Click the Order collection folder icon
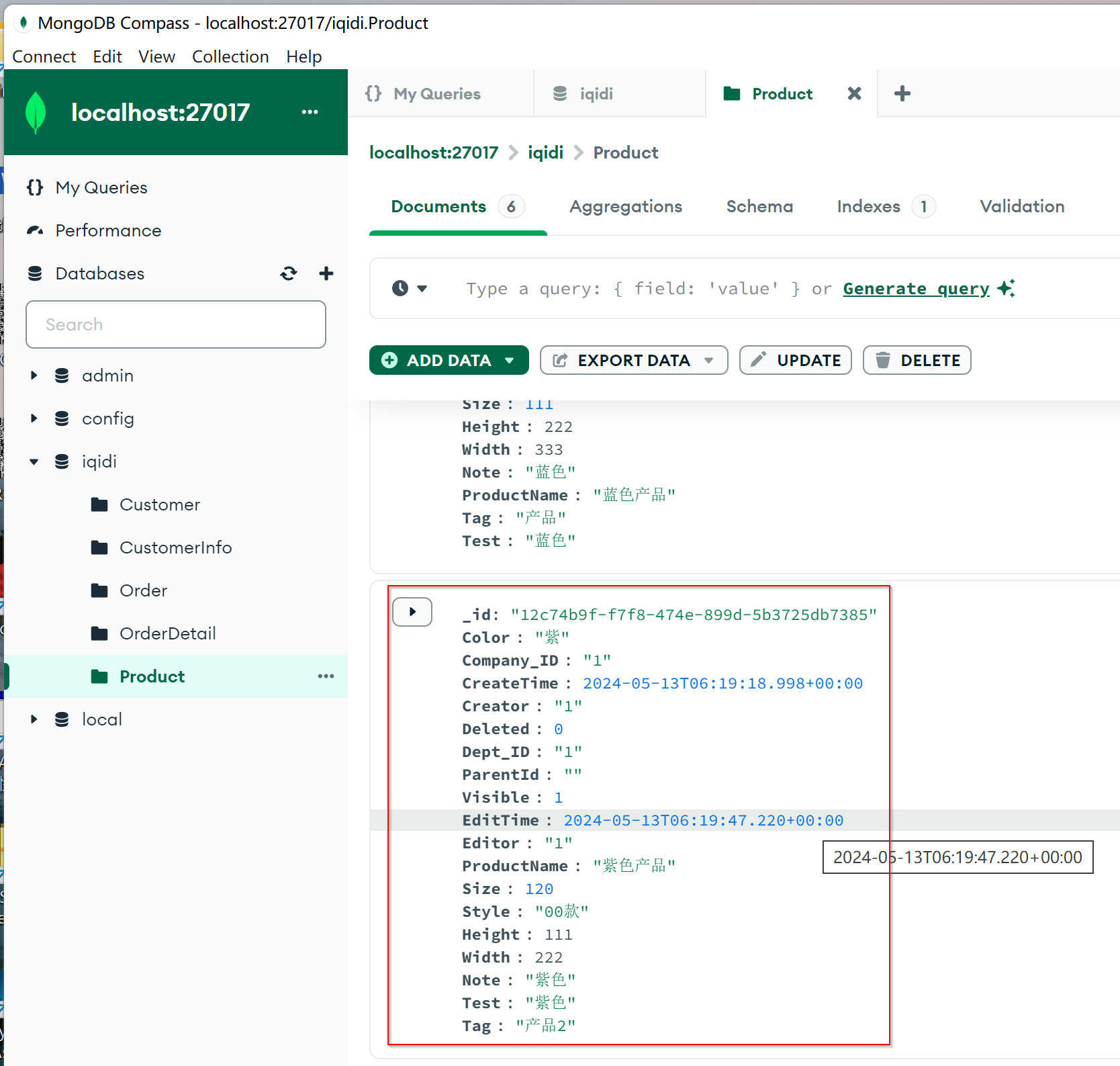 [99, 590]
